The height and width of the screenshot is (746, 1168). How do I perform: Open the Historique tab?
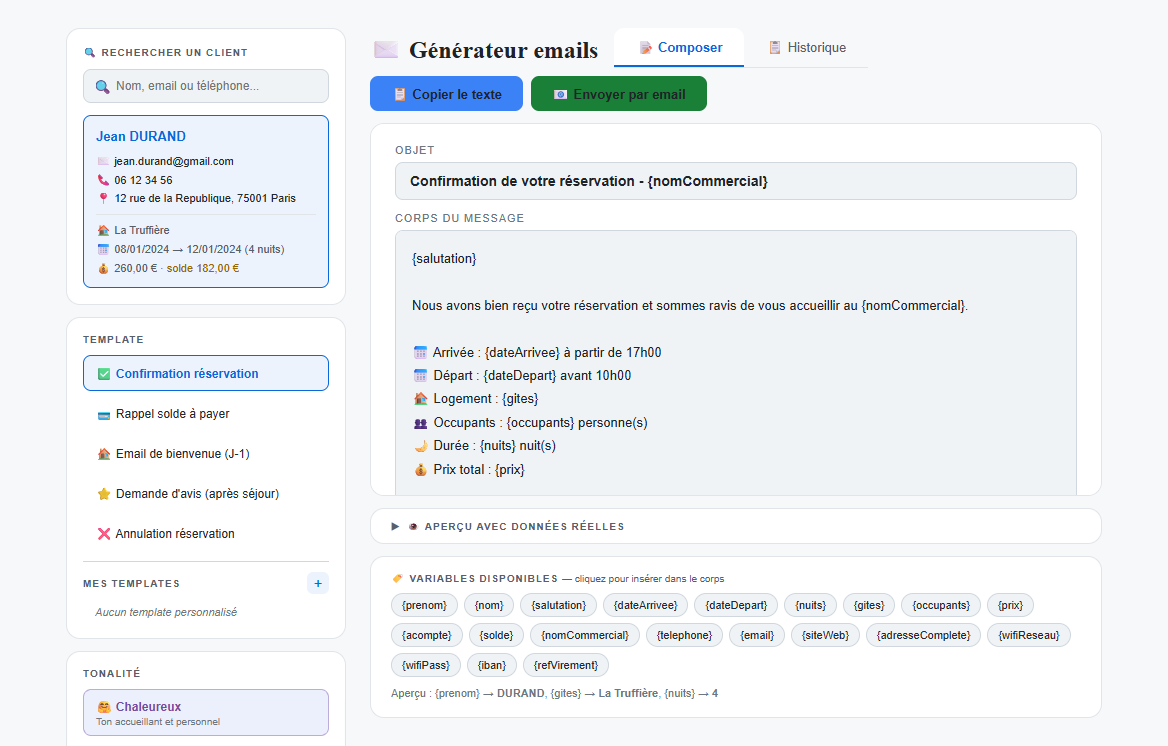coord(806,48)
